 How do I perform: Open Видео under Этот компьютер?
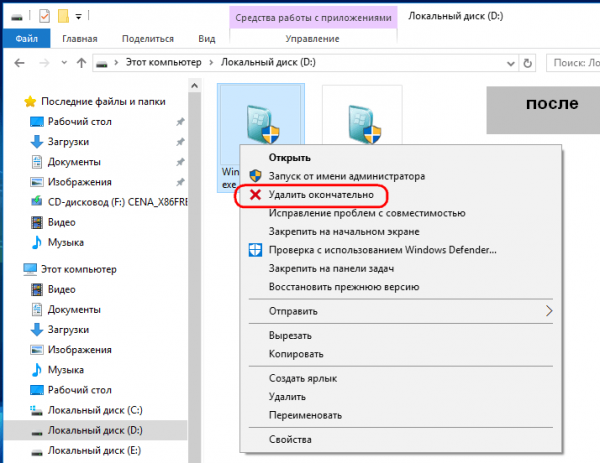tap(61, 289)
